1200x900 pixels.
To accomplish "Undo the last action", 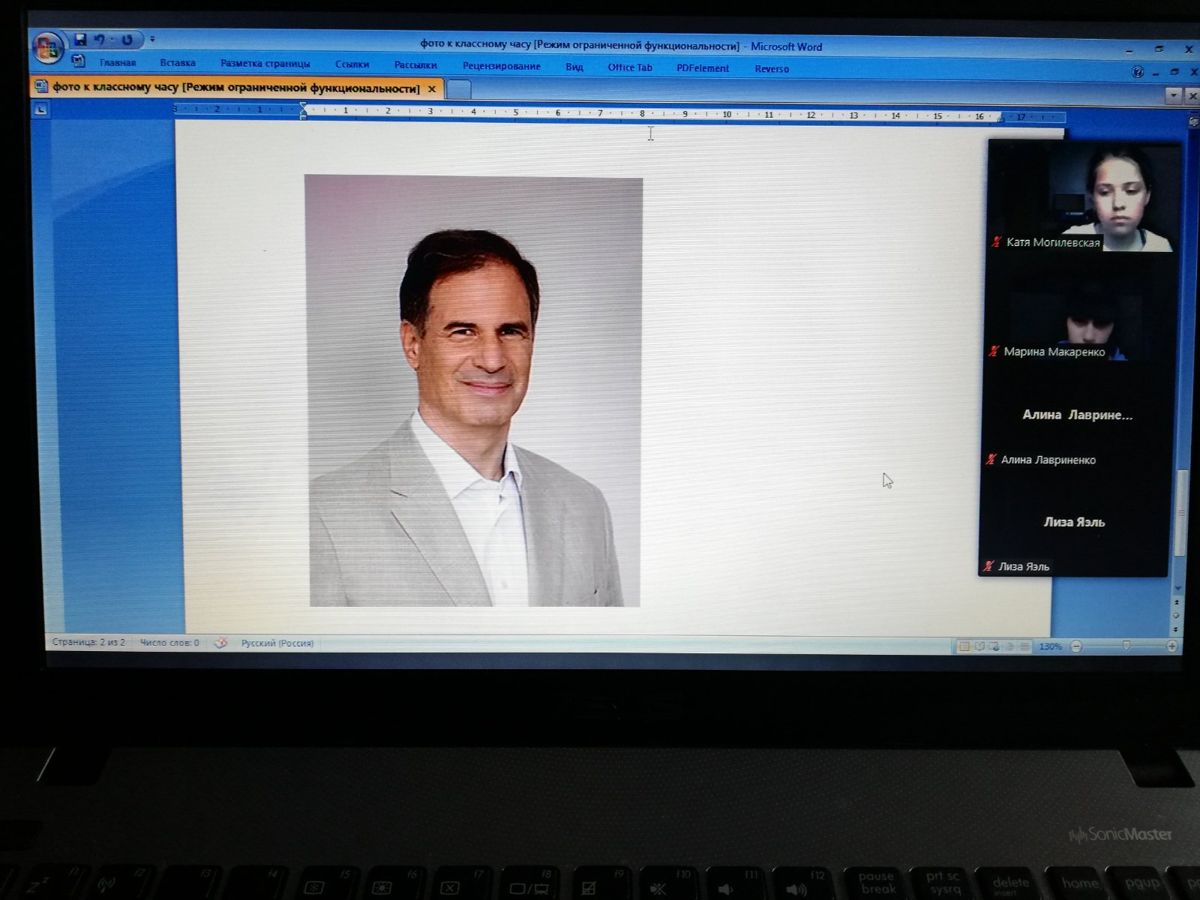I will (100, 39).
